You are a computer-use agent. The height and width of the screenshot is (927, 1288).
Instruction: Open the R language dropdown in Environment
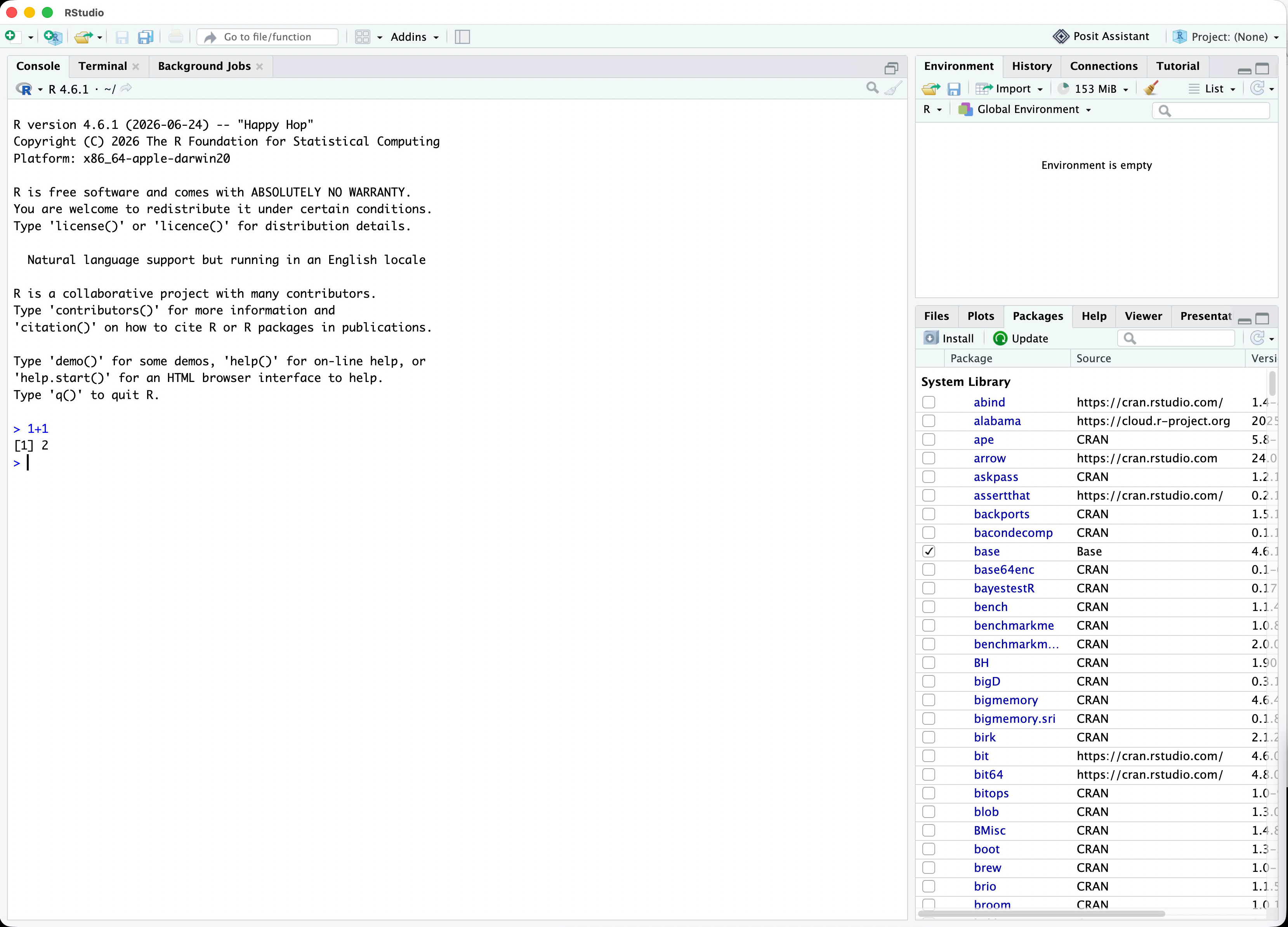[x=932, y=109]
